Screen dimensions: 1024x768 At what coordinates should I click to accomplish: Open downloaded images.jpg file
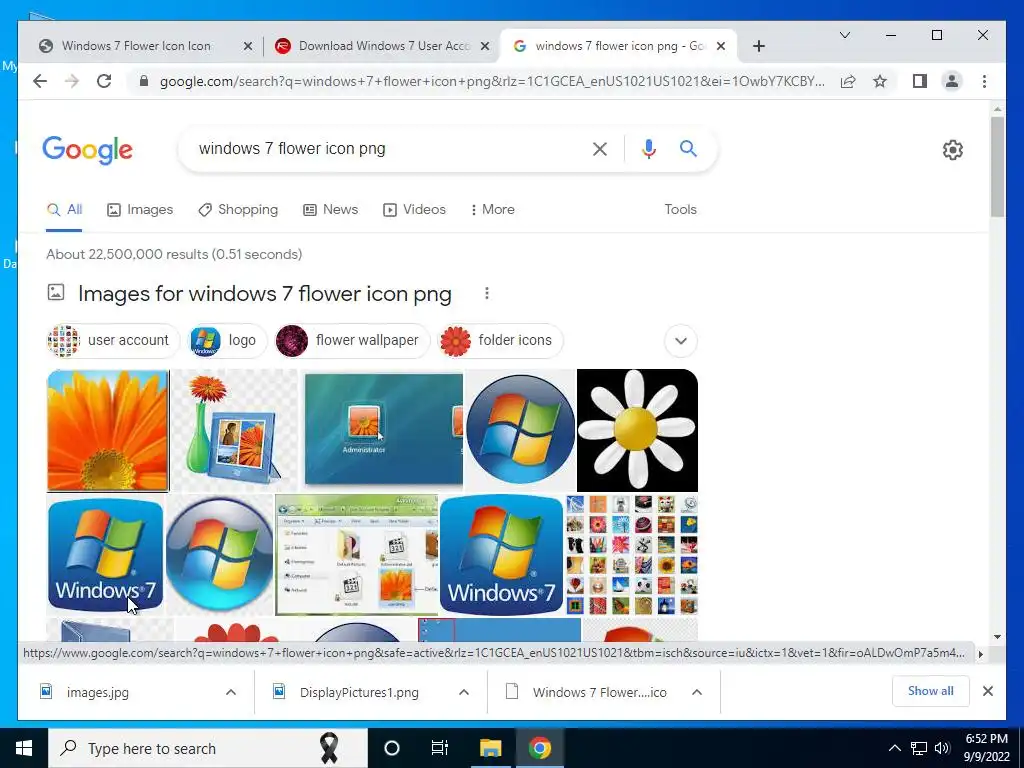coord(97,692)
